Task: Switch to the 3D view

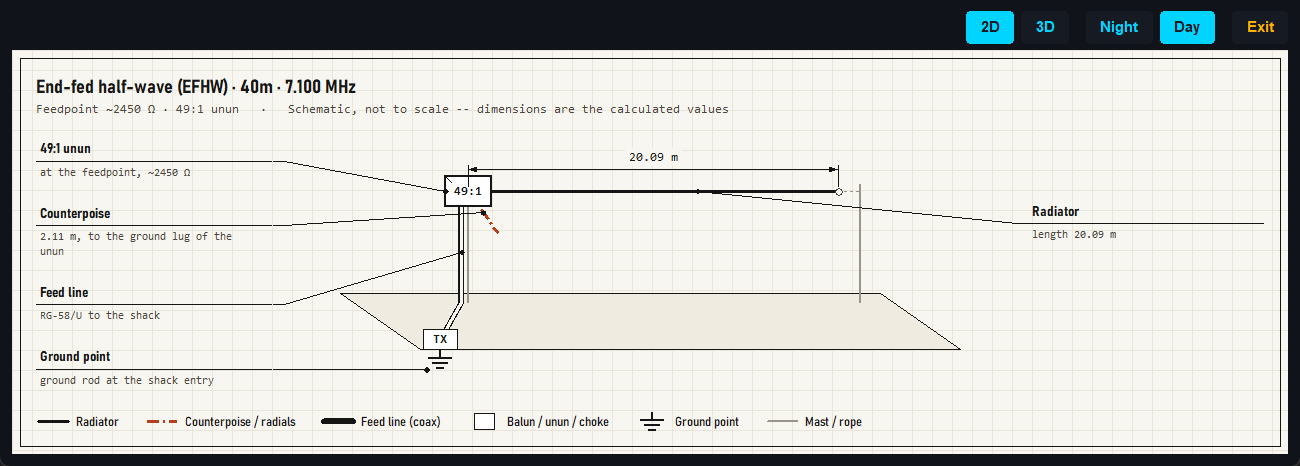Action: tap(1045, 27)
